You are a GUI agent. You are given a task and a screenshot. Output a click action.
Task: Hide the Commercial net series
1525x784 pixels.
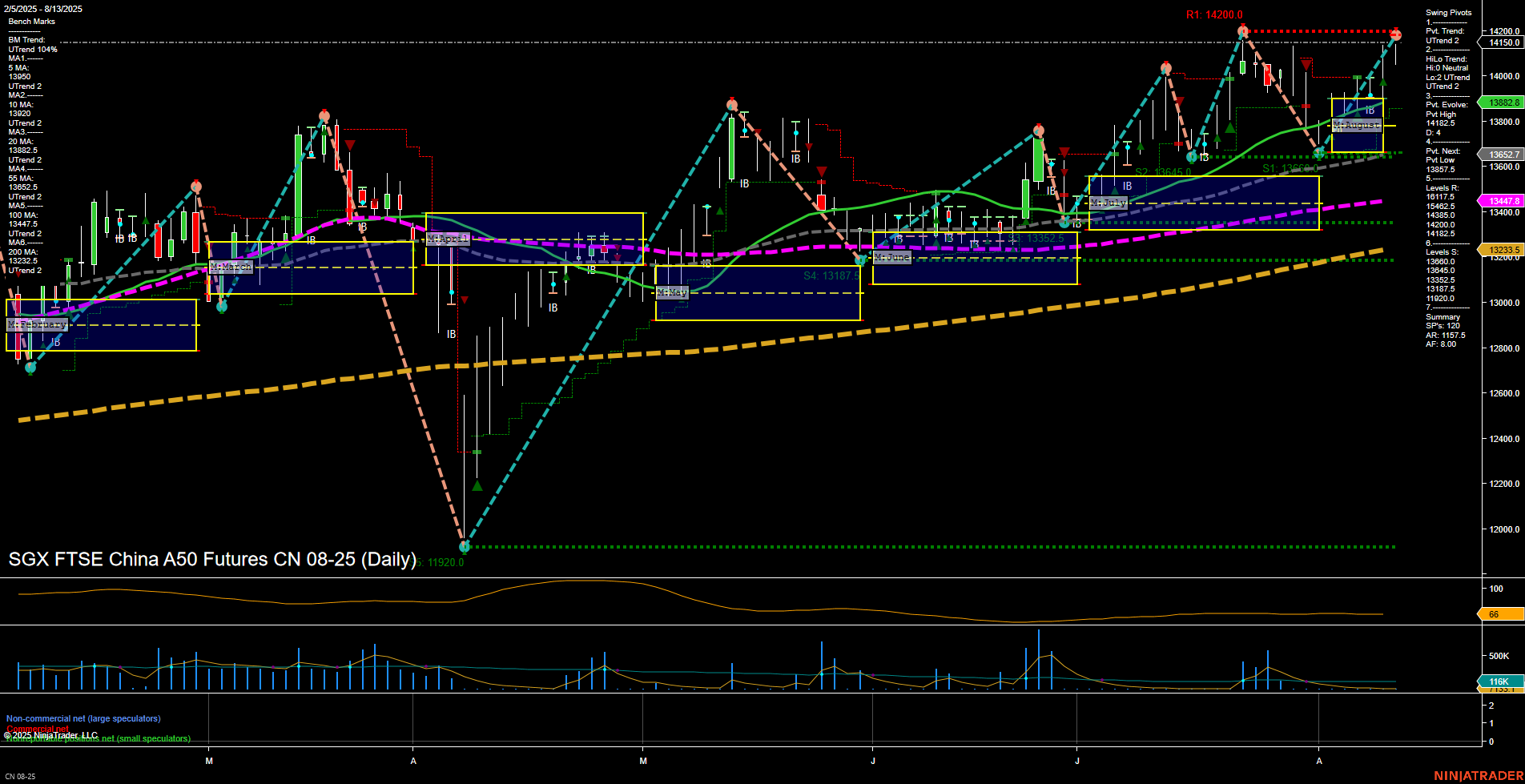coord(37,729)
